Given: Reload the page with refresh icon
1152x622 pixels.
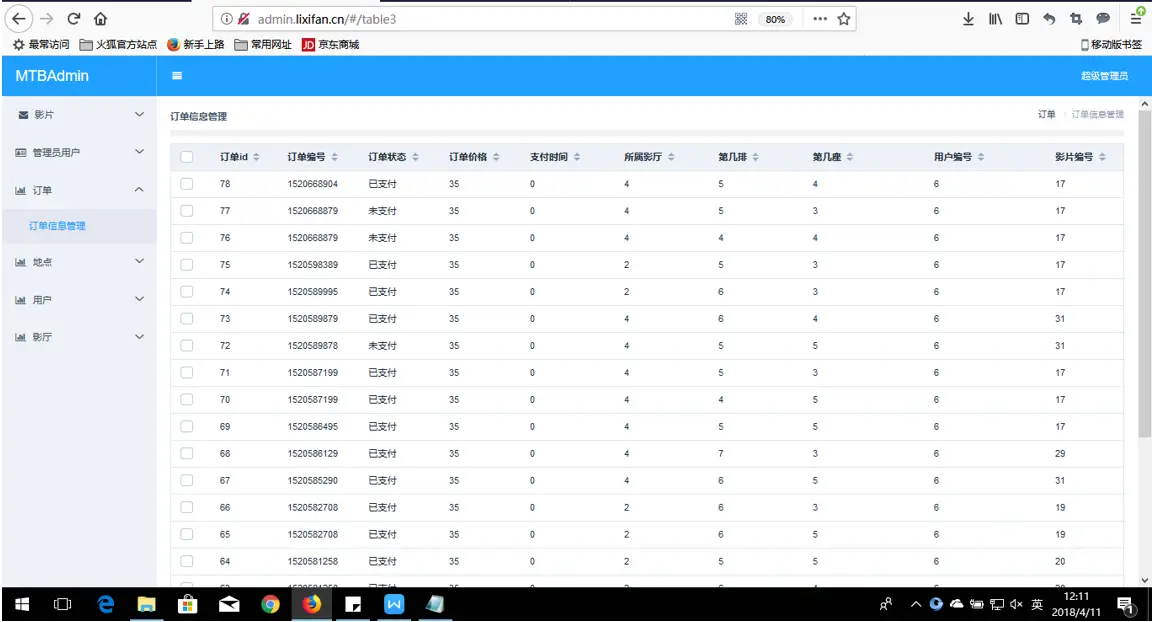Looking at the screenshot, I should [x=73, y=19].
